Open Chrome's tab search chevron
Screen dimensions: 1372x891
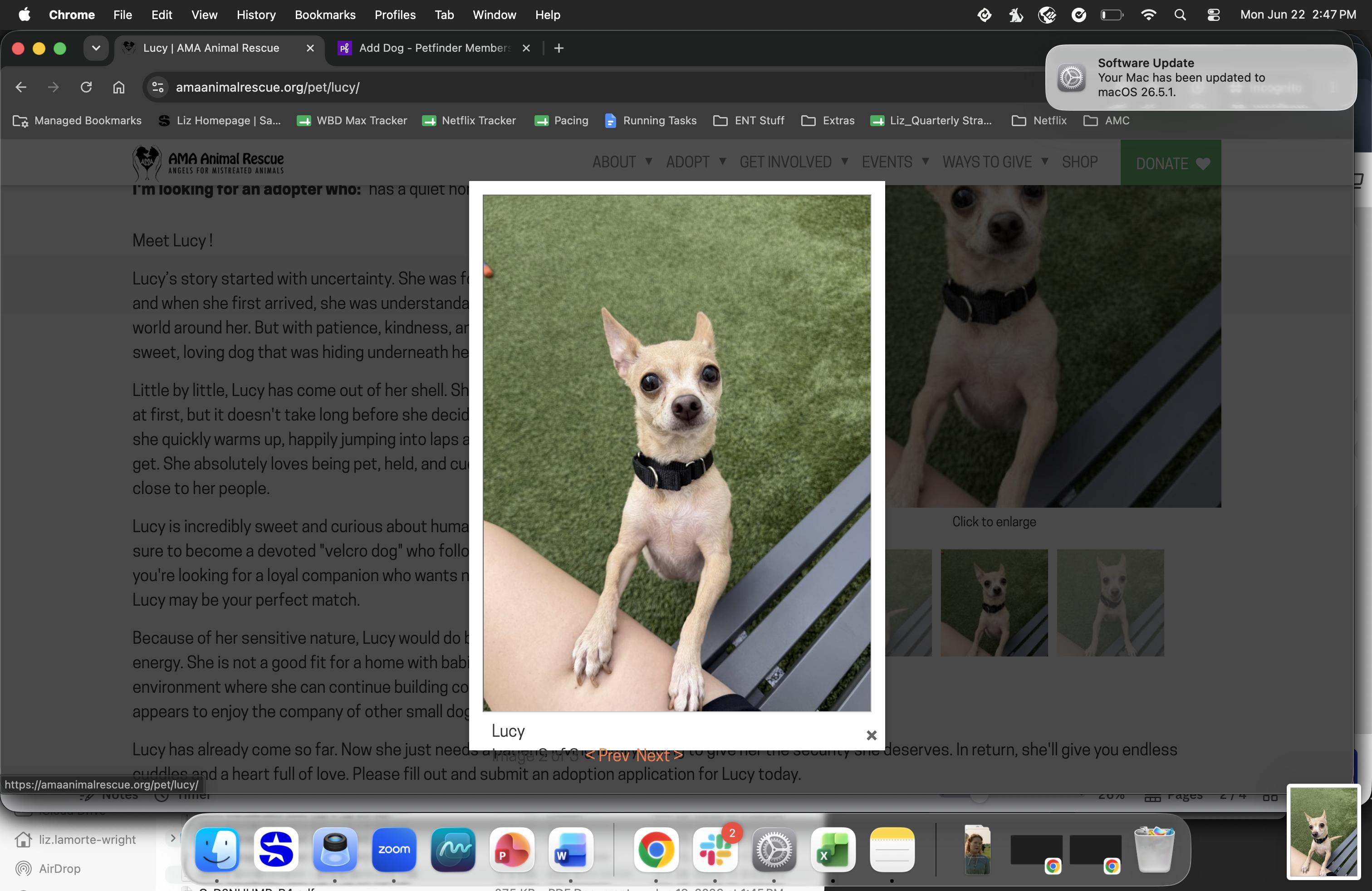(x=96, y=48)
